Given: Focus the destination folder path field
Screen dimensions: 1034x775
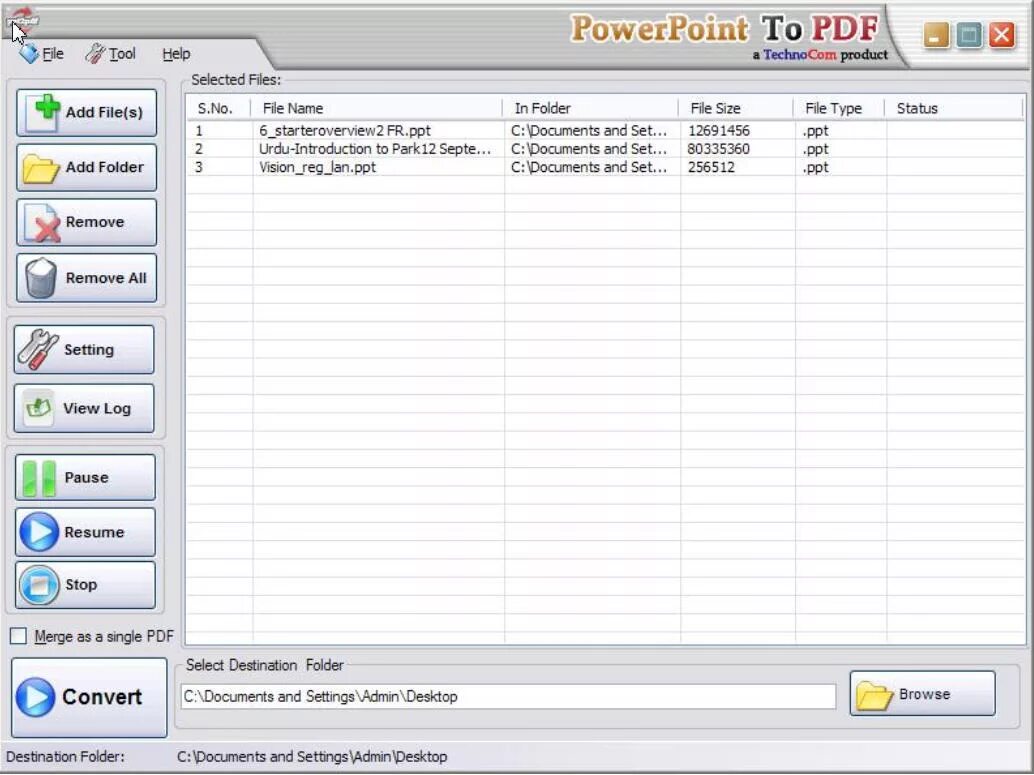Looking at the screenshot, I should pos(508,697).
